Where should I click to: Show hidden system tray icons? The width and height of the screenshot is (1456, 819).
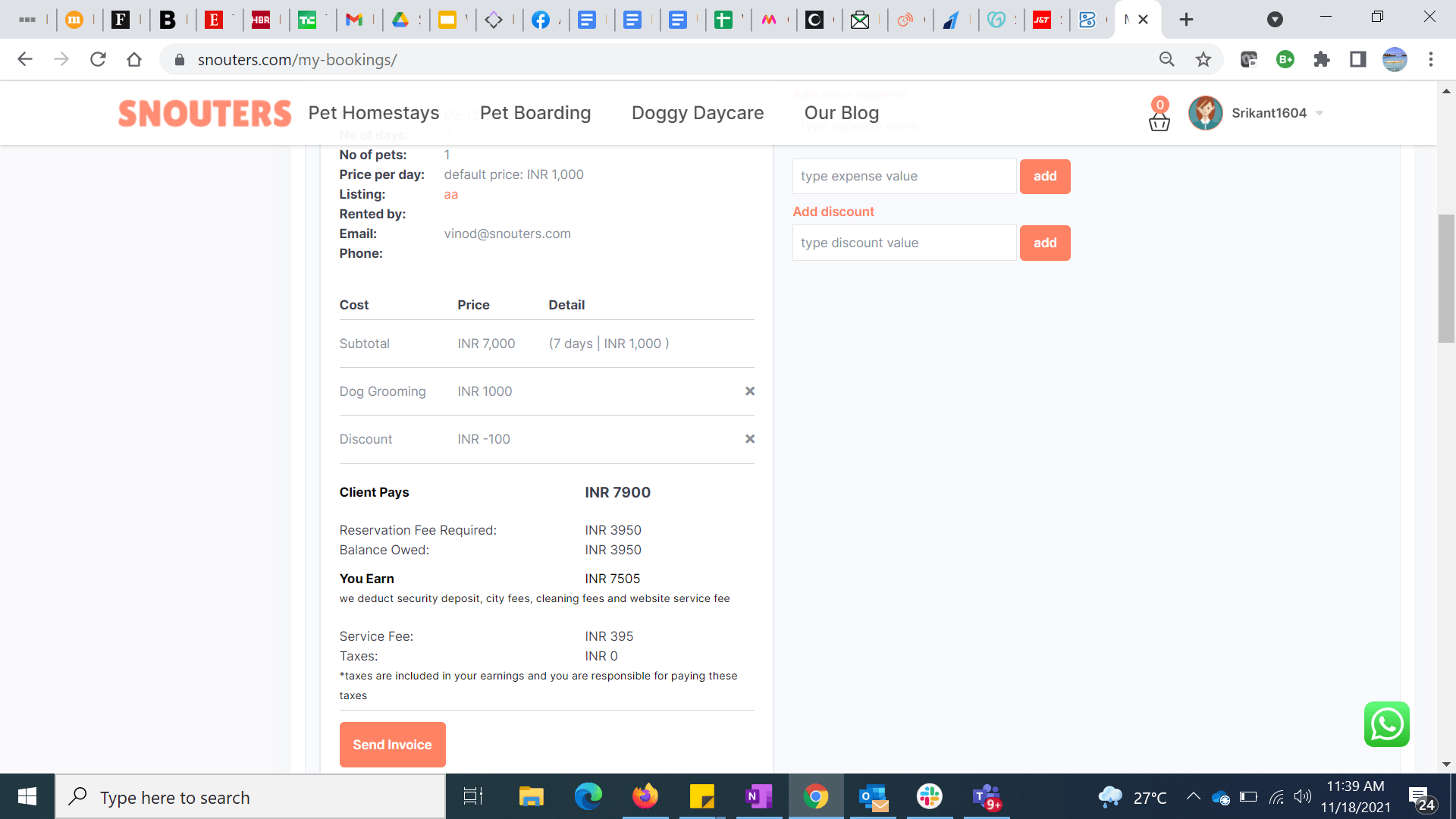1193,797
